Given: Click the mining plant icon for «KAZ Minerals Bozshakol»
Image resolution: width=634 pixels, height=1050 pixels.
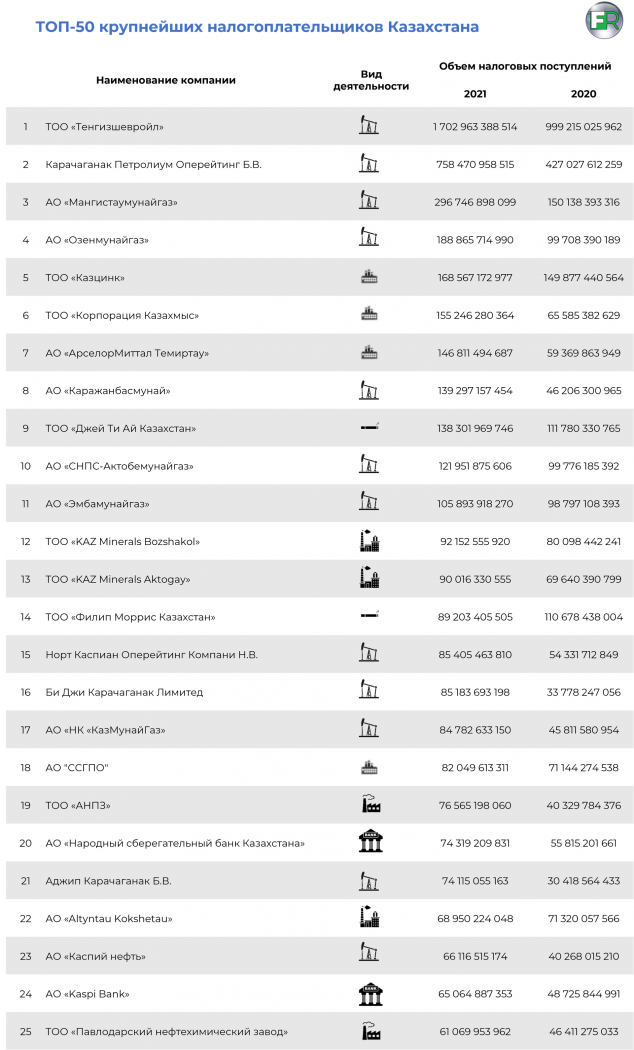Looking at the screenshot, I should pos(369,541).
